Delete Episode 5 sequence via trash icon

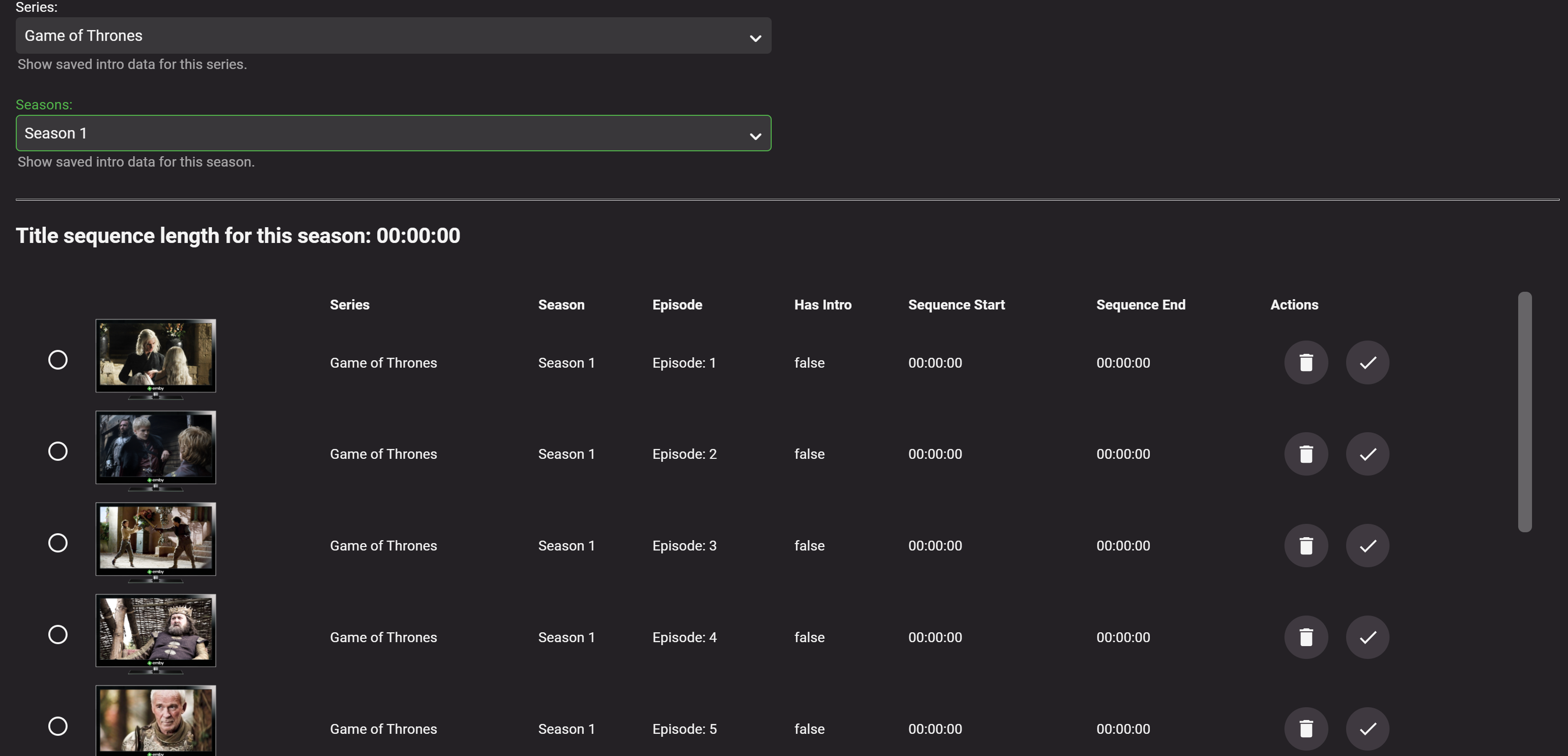[x=1306, y=728]
